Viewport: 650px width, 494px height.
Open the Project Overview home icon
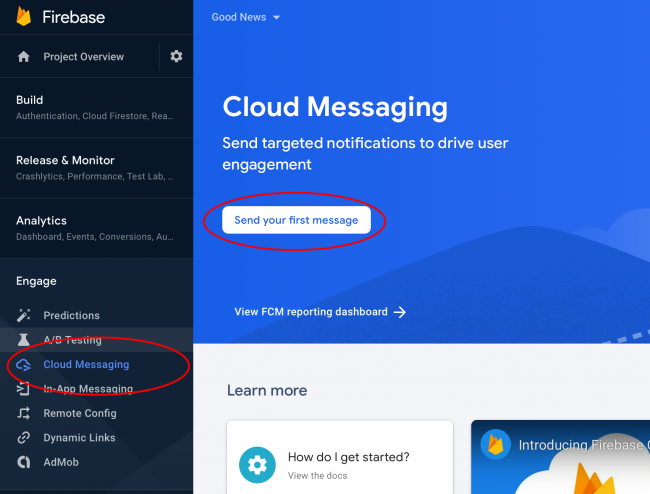(x=24, y=57)
